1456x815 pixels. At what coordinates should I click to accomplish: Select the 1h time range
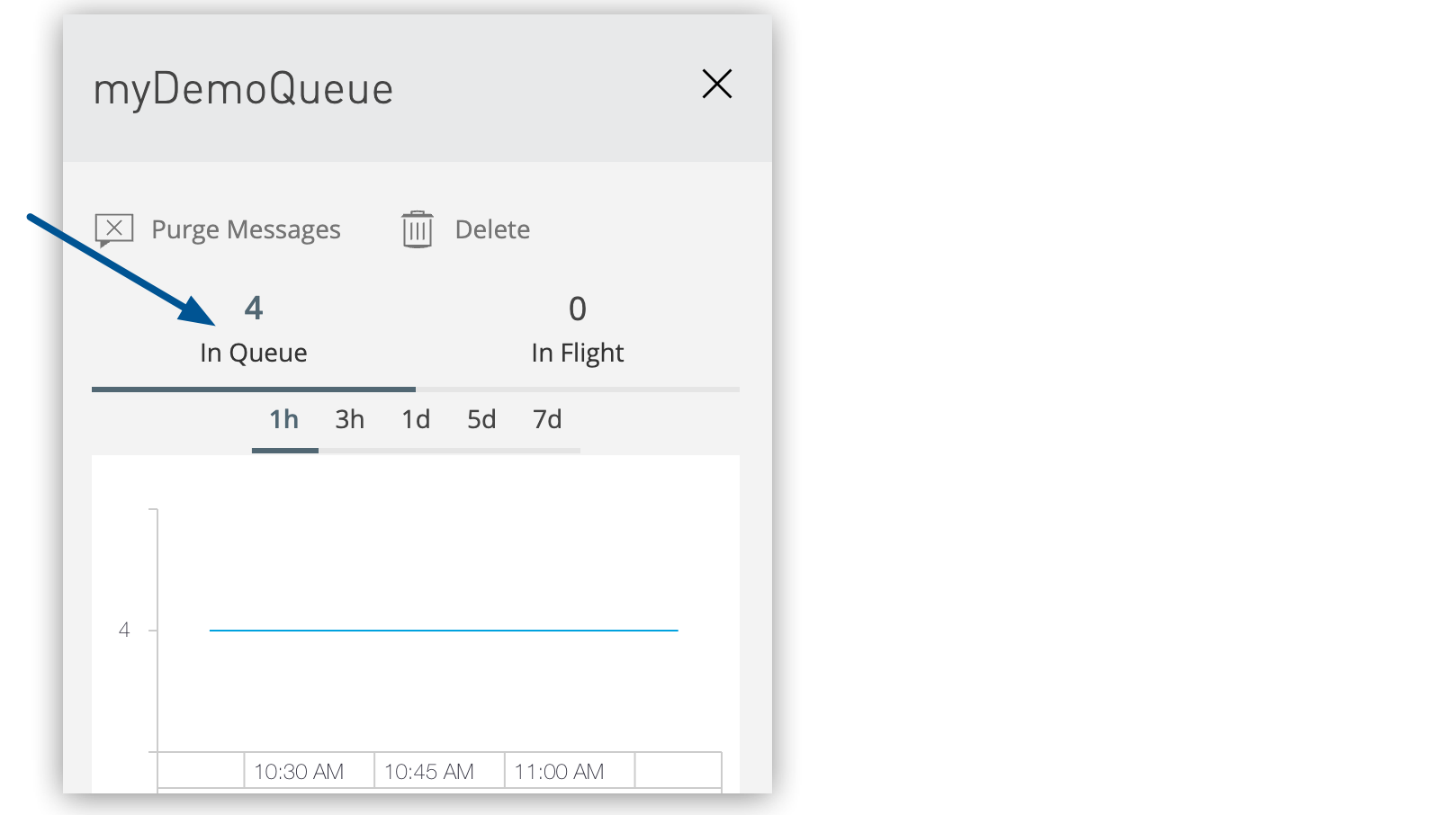[284, 420]
